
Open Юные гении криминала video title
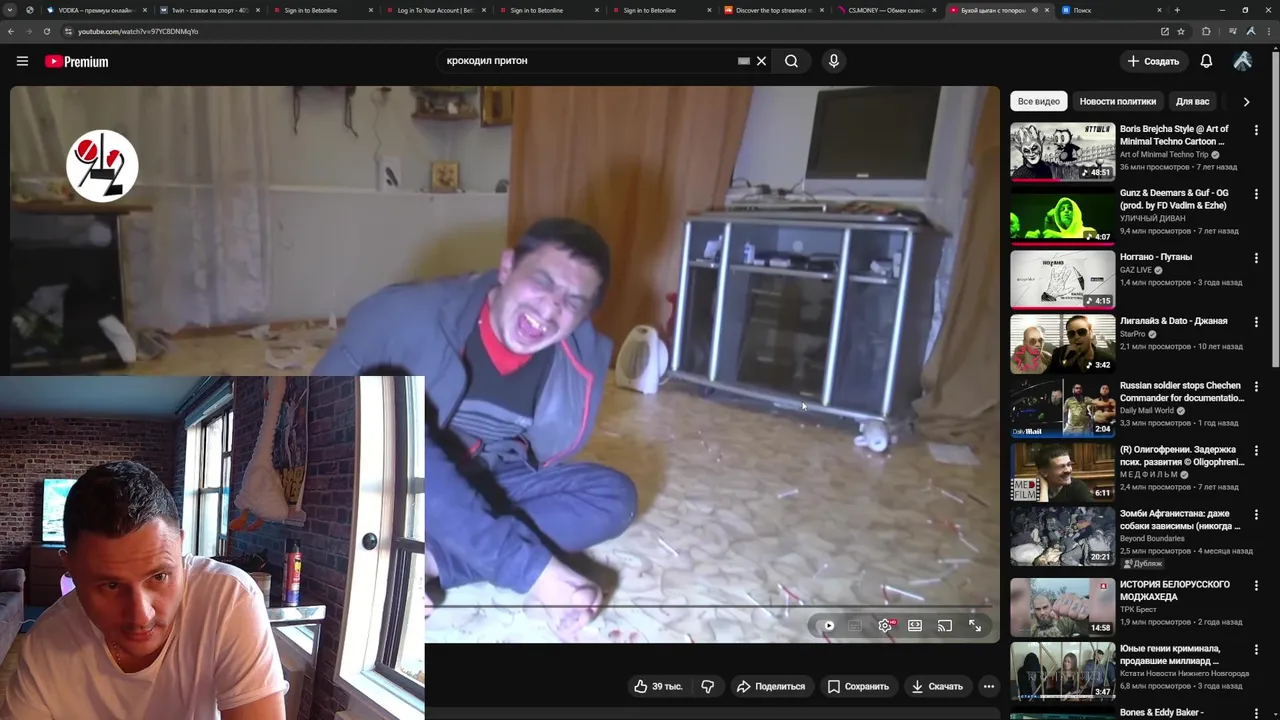1170,655
